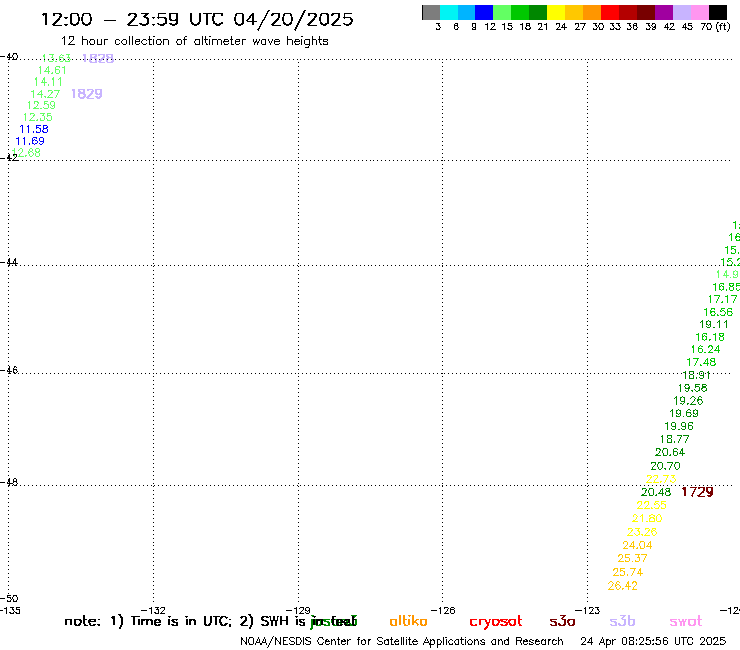Image resolution: width=740 pixels, height=650 pixels.
Task: Click the 16.24 wave height value
Action: pos(706,349)
